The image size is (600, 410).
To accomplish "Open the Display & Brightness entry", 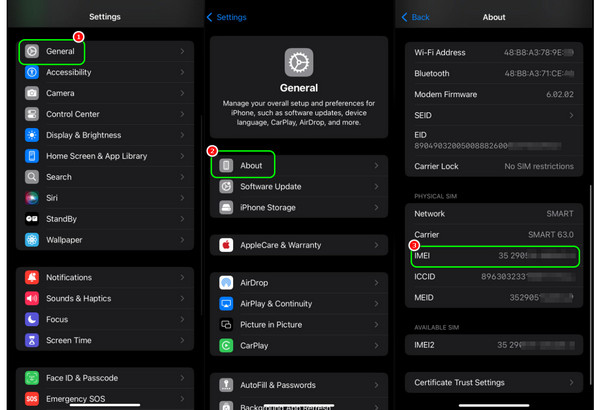I will point(105,135).
